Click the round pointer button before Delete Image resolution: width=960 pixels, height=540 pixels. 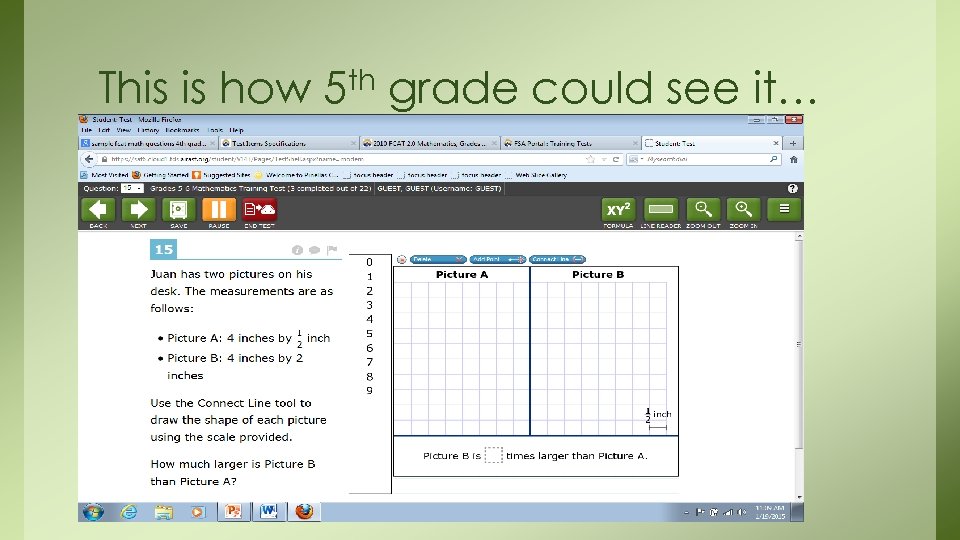(402, 260)
